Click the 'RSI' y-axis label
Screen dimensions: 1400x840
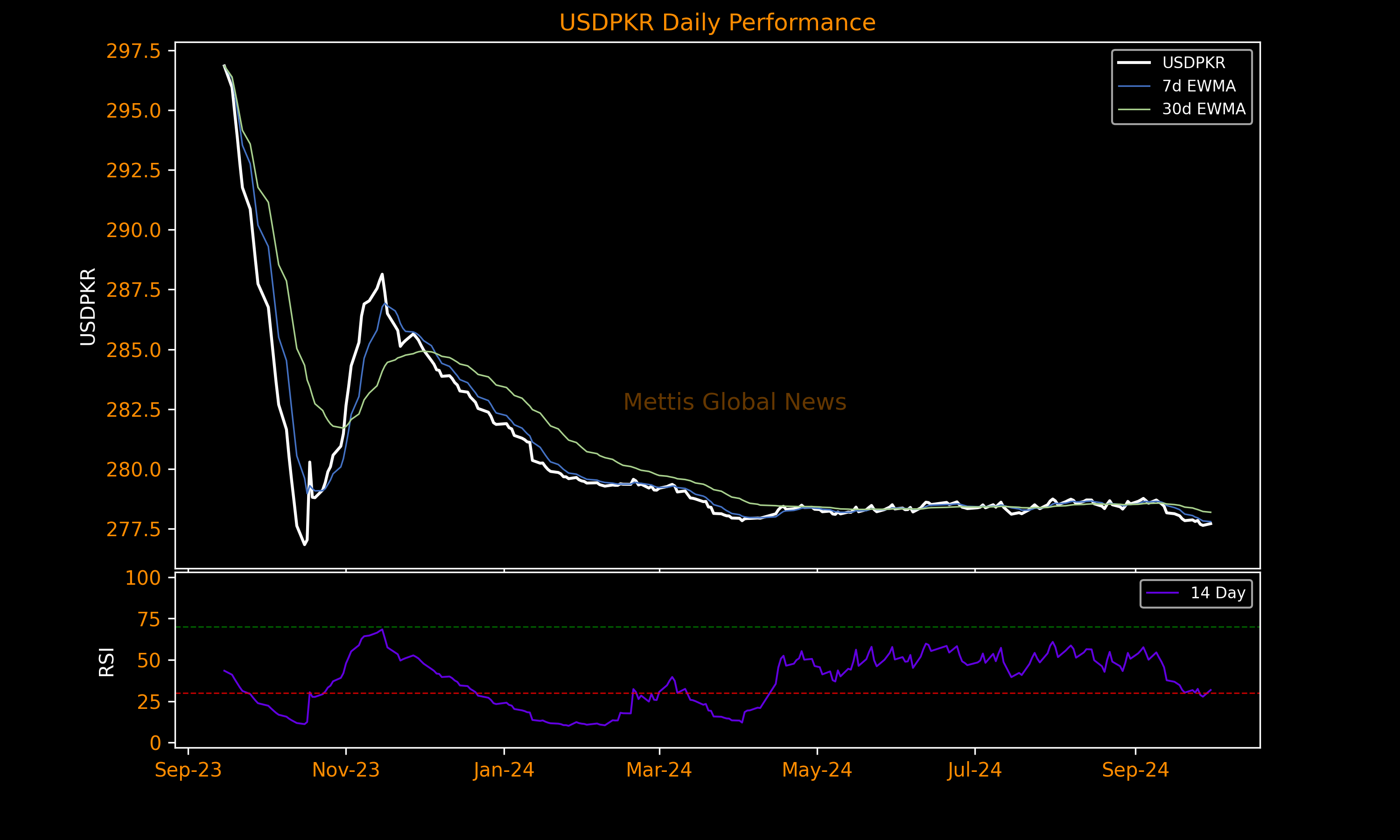(106, 662)
